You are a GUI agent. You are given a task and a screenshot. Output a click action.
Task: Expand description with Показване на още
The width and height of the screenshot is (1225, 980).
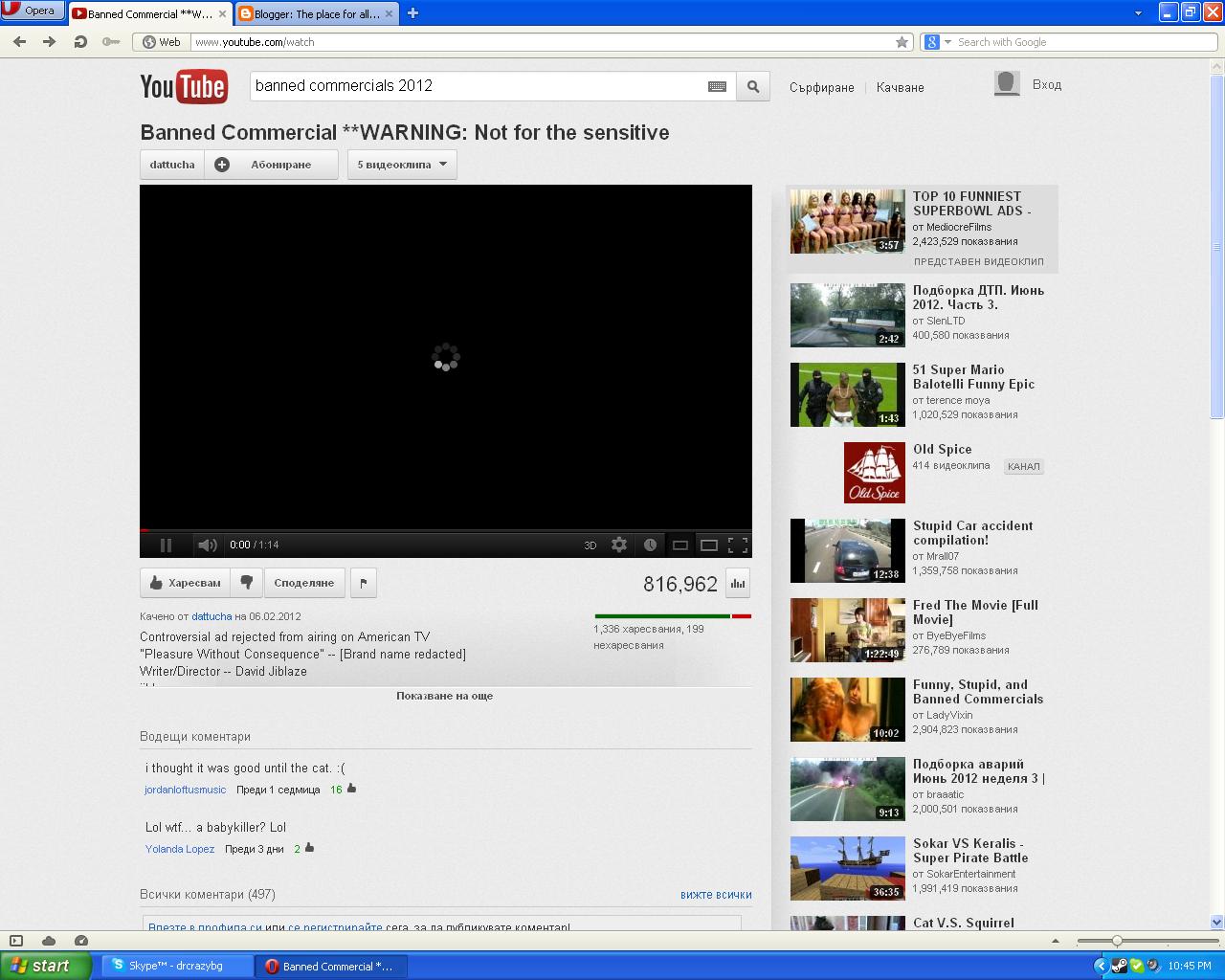[445, 696]
